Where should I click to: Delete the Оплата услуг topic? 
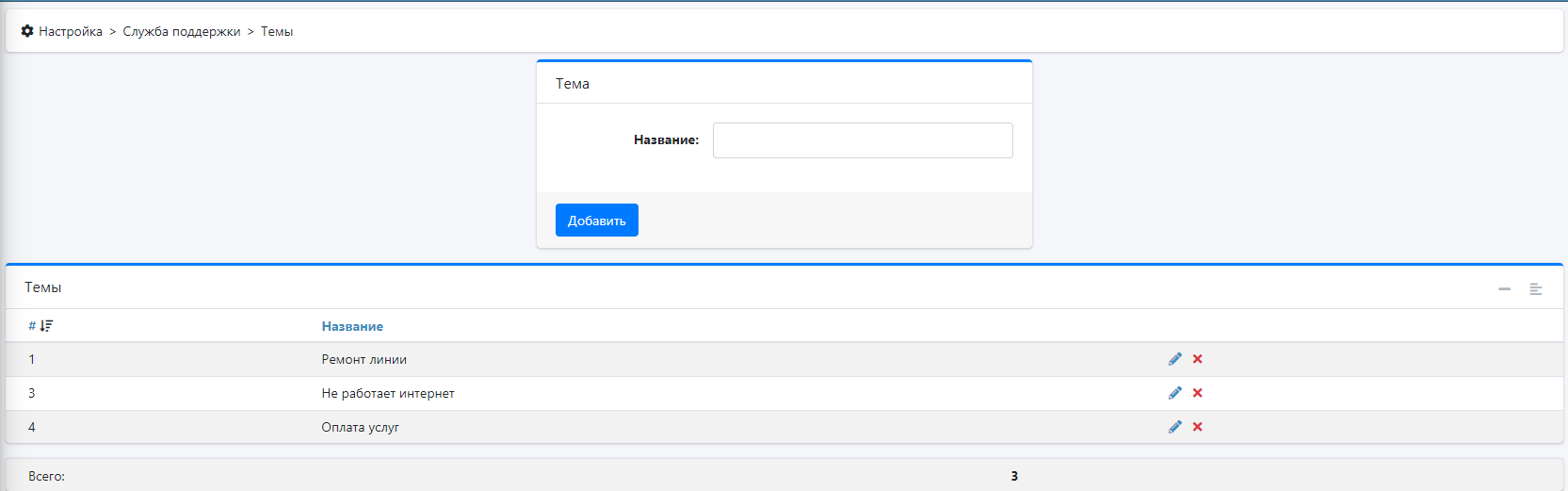(x=1198, y=427)
